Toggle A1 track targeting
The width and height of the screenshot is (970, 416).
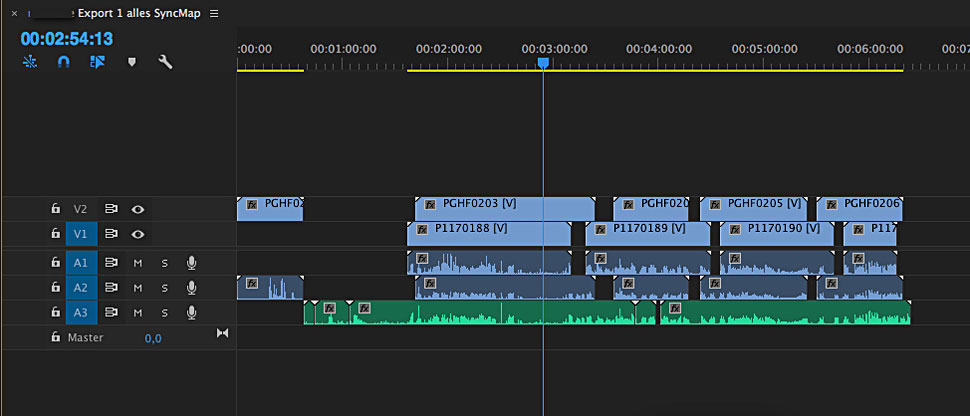(x=81, y=263)
